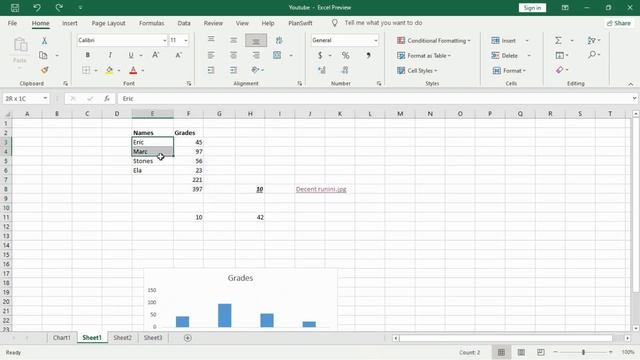Apply Percent Style
The width and height of the screenshot is (640, 360).
pos(346,55)
